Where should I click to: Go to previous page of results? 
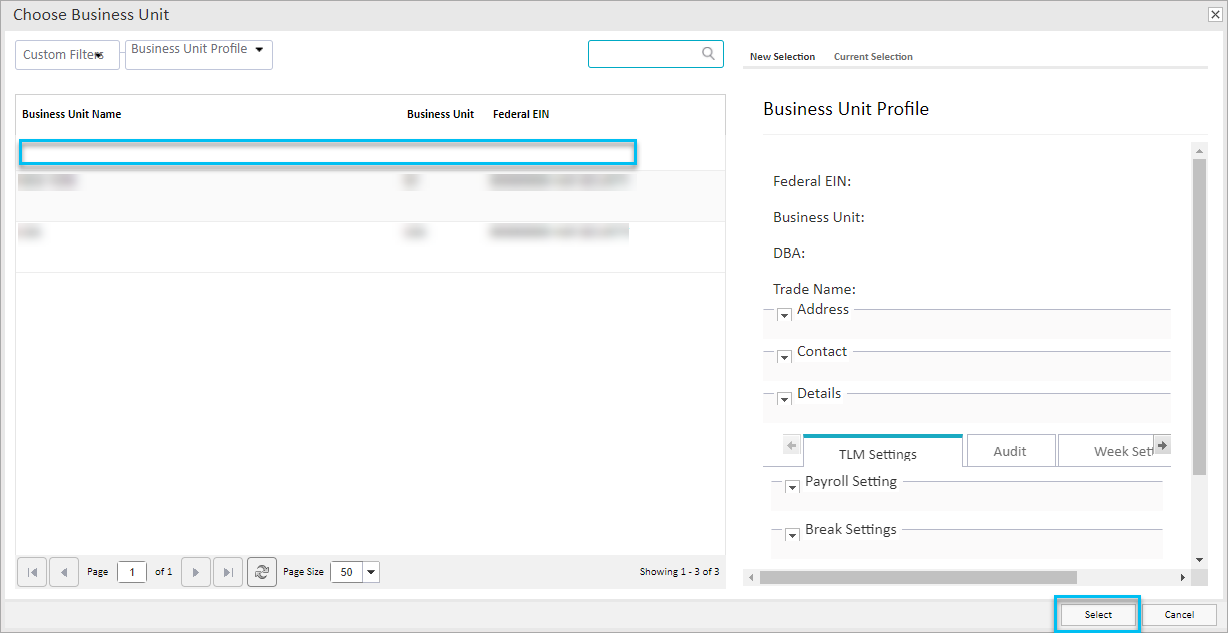(64, 572)
